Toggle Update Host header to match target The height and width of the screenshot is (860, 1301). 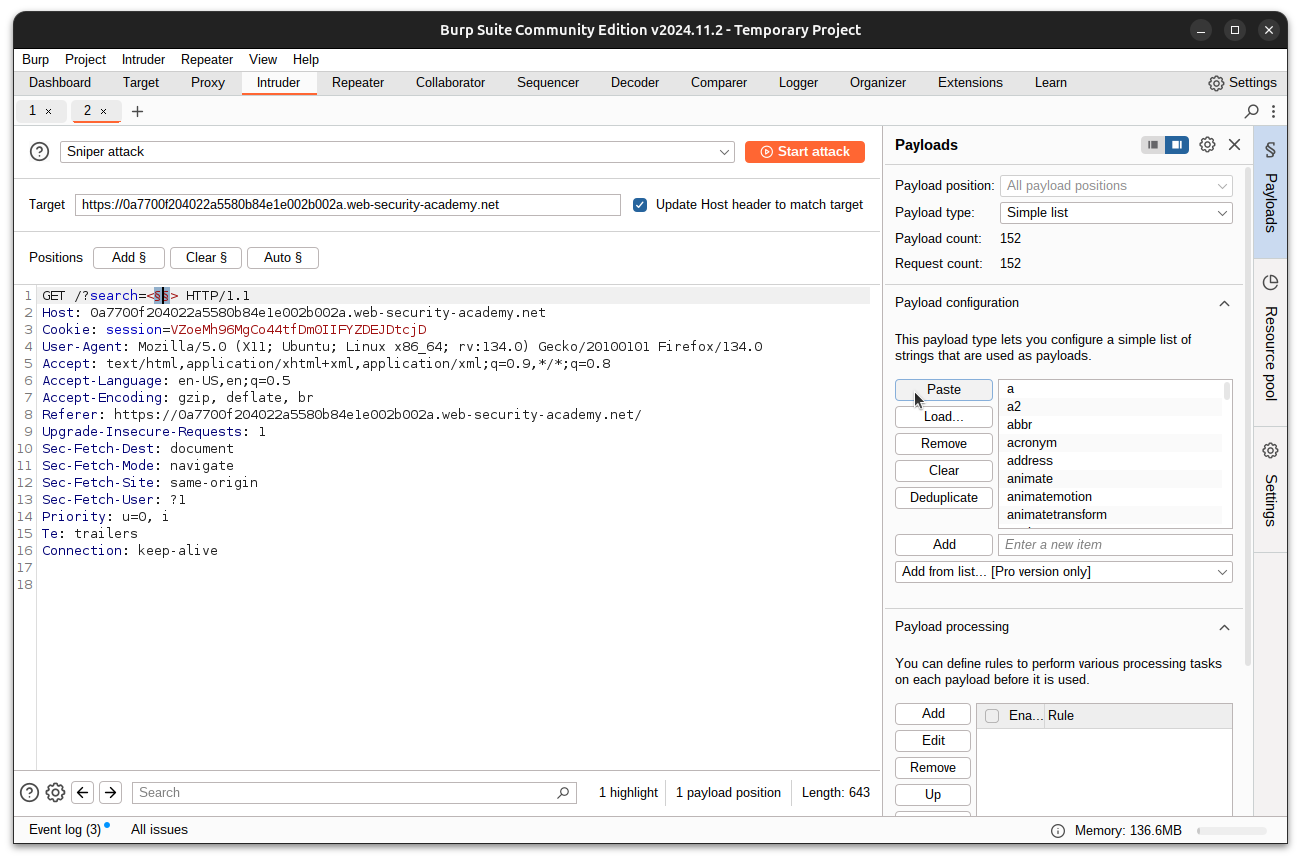[640, 205]
